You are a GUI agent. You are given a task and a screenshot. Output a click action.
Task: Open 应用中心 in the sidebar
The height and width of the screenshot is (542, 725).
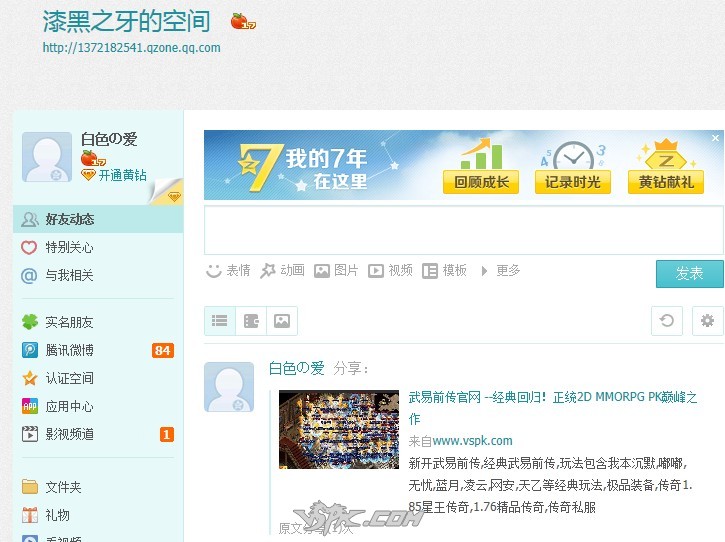pyautogui.click(x=98, y=406)
